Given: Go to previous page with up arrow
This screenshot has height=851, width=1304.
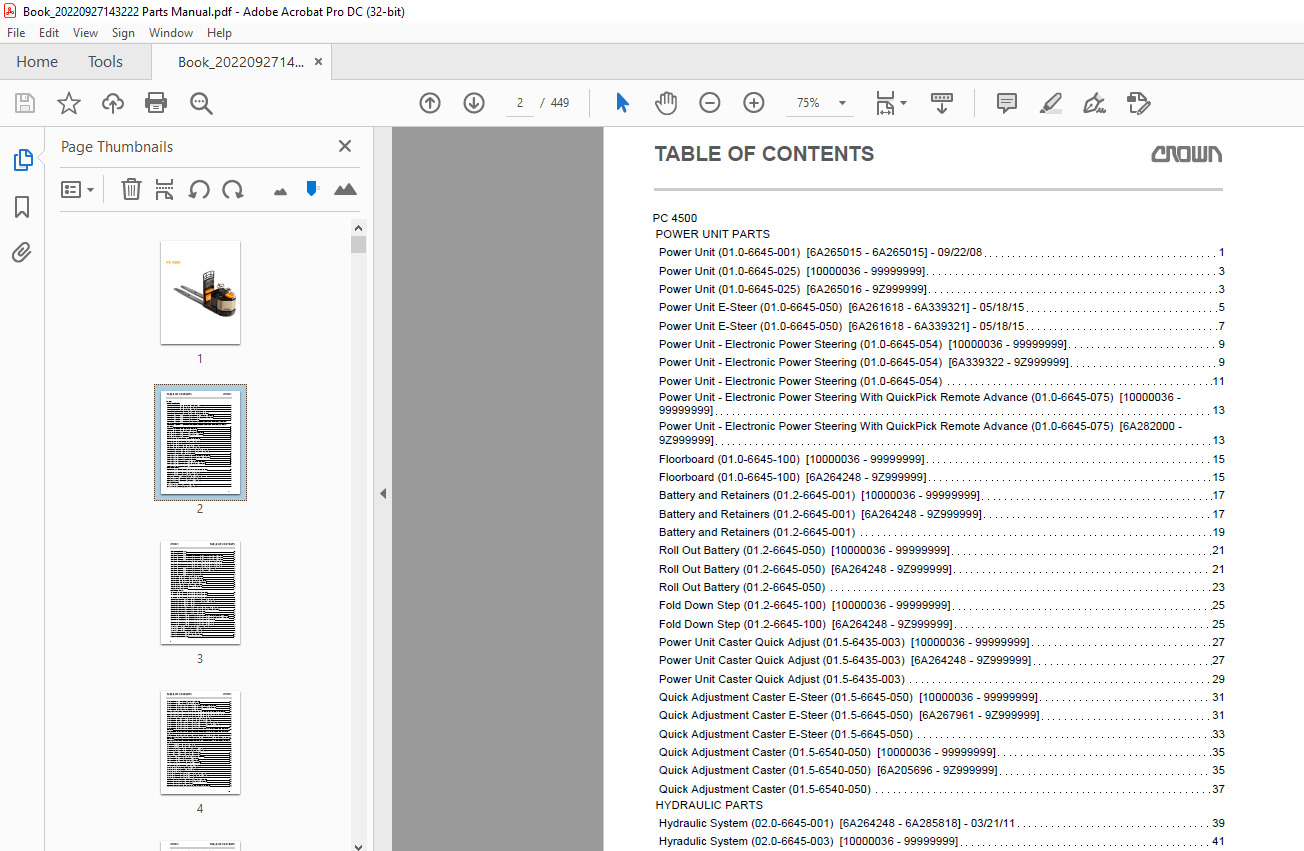Looking at the screenshot, I should tap(430, 103).
